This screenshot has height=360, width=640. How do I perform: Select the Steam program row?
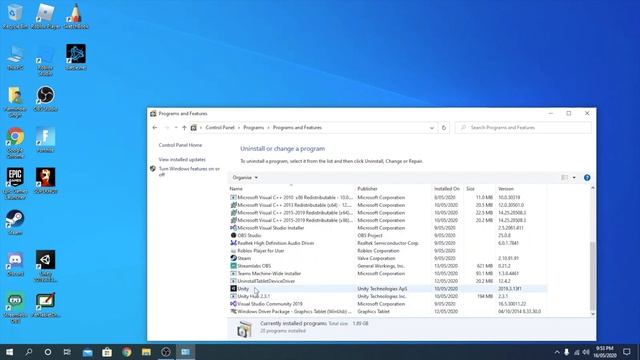pyautogui.click(x=388, y=258)
